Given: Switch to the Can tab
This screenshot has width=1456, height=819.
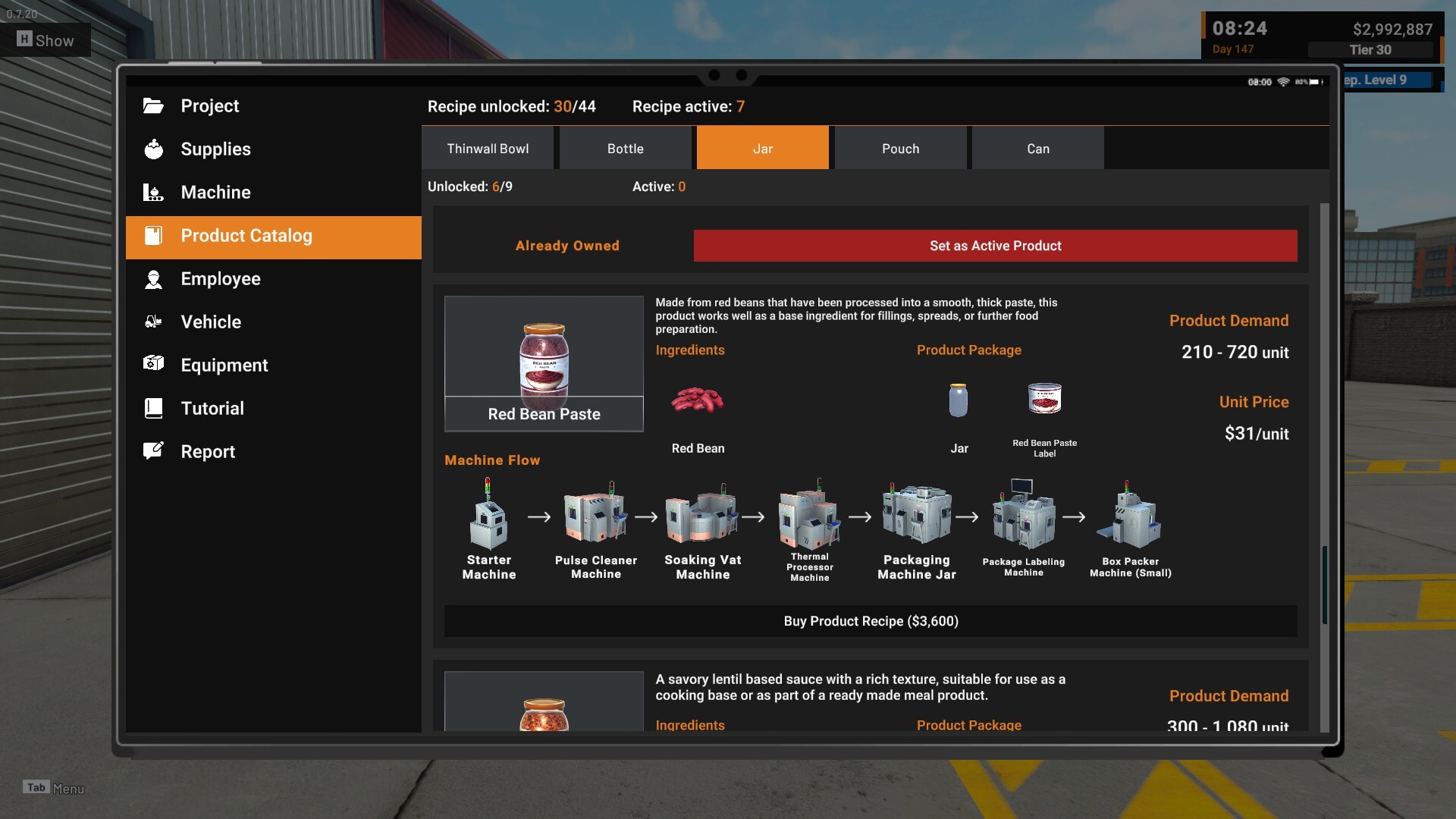Looking at the screenshot, I should coord(1037,149).
